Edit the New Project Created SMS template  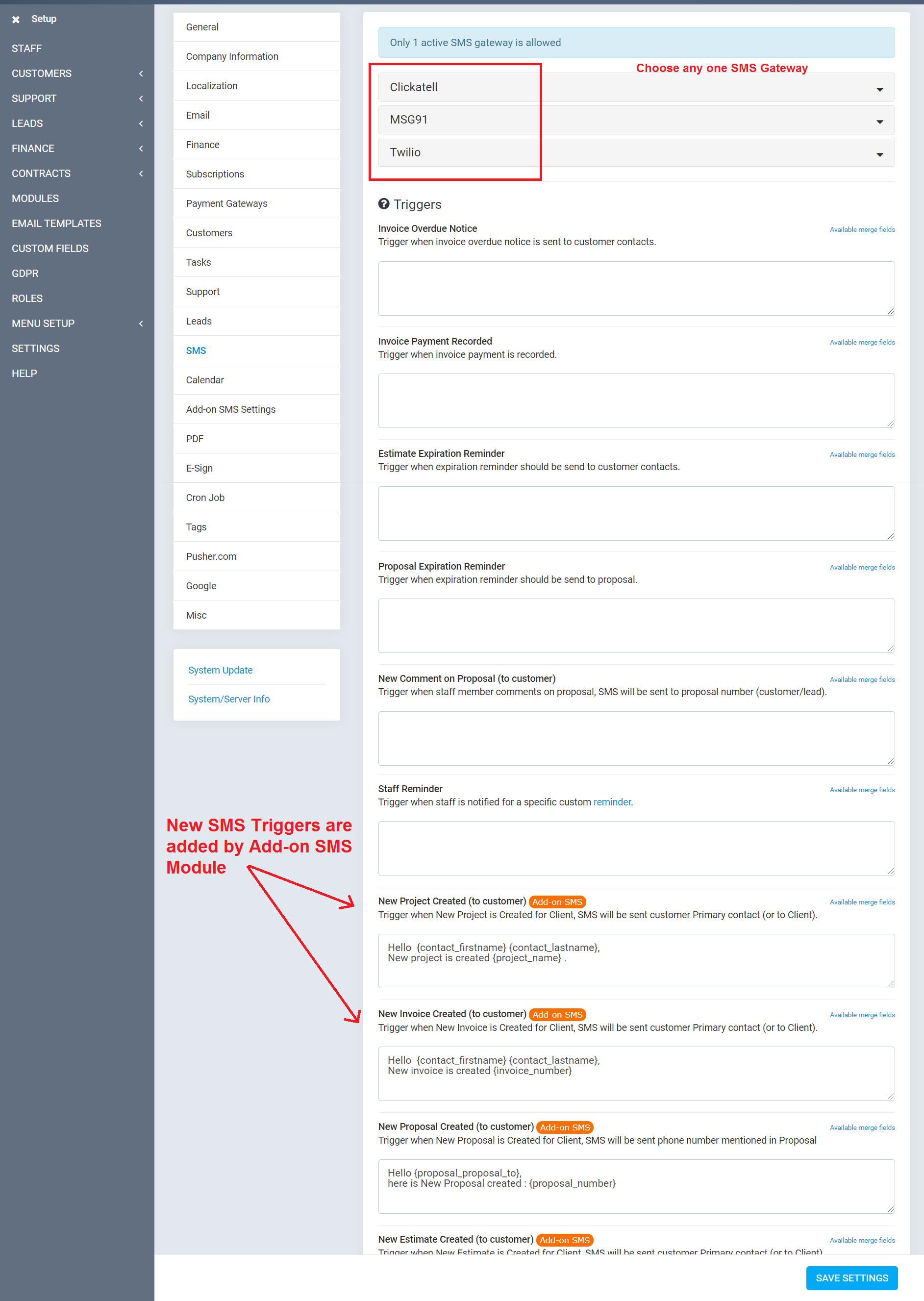tap(636, 961)
